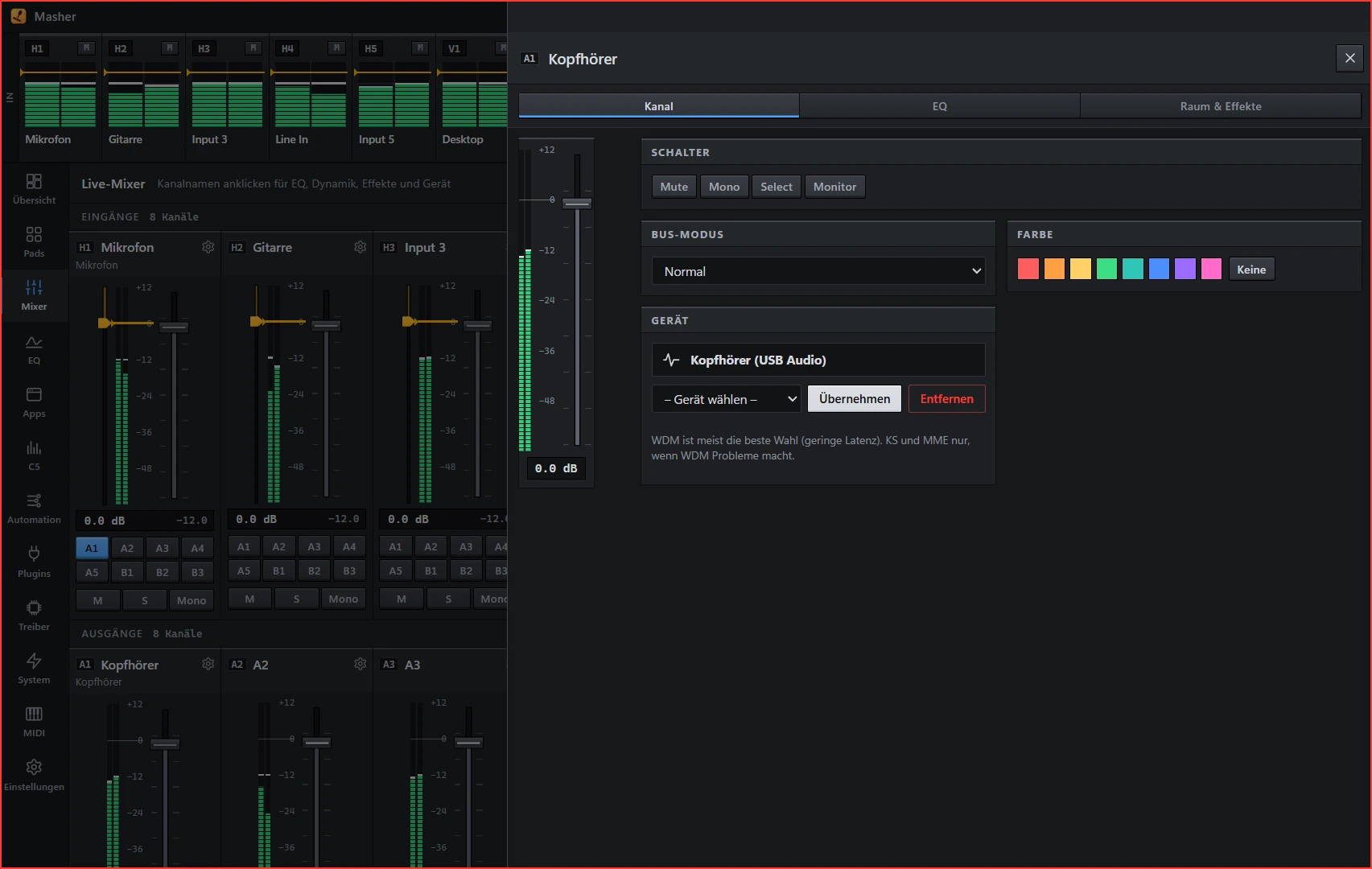Open Einstellungen in the sidebar
This screenshot has width=1372, height=869.
[x=34, y=776]
